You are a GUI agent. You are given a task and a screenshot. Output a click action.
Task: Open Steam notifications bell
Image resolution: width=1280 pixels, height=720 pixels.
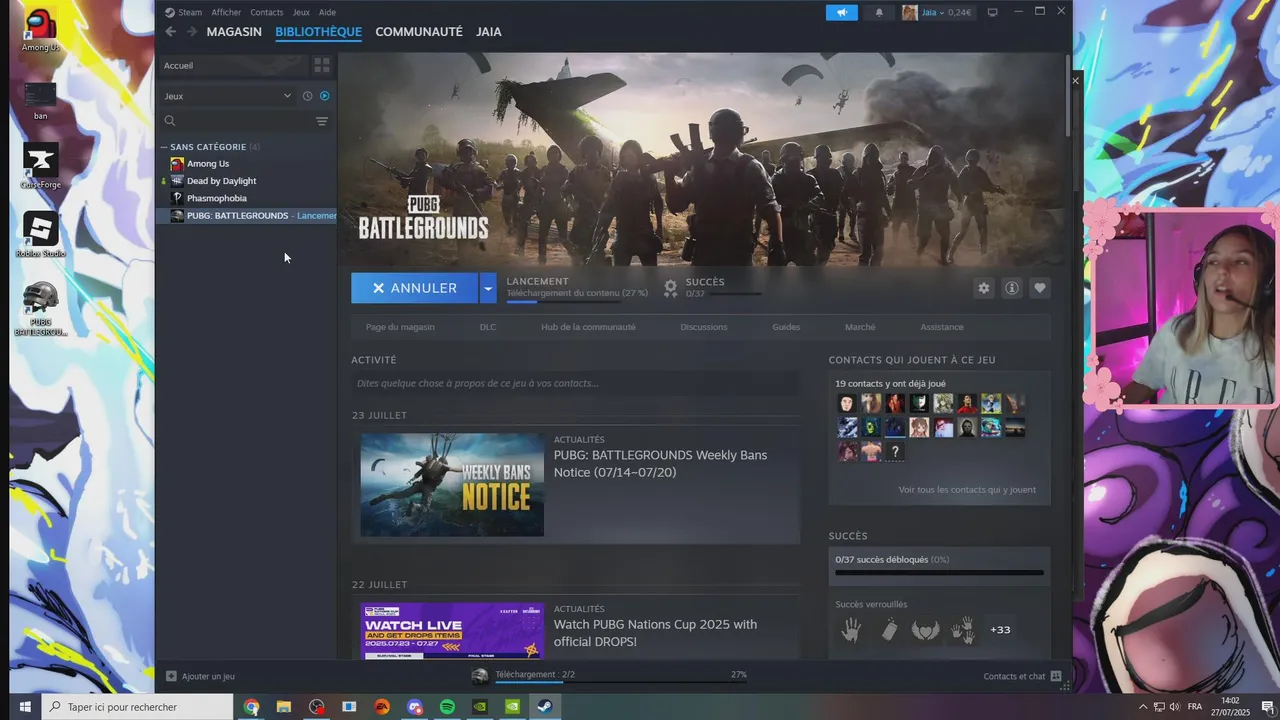879,12
